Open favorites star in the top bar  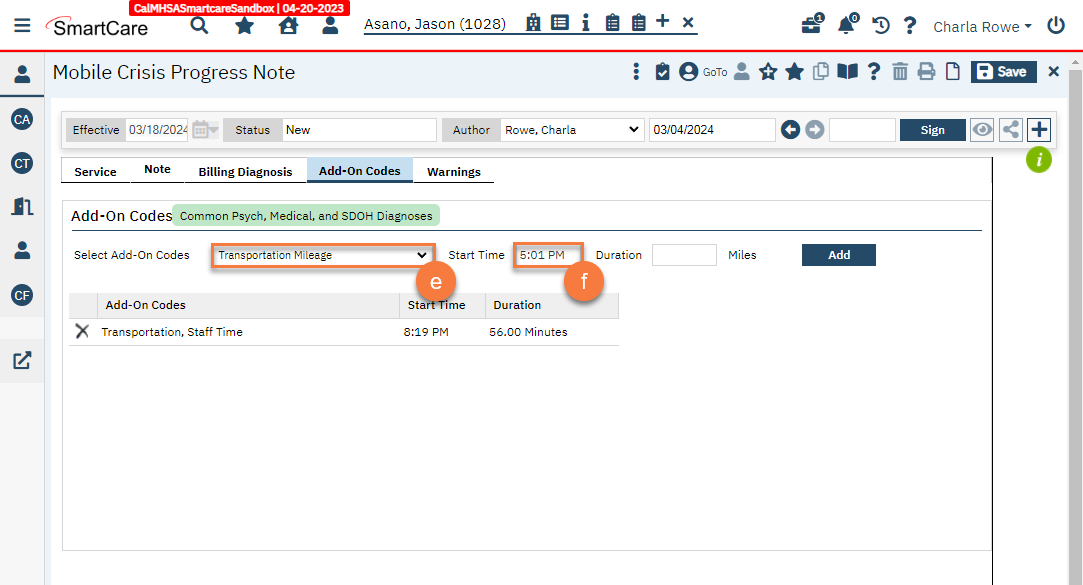click(245, 26)
